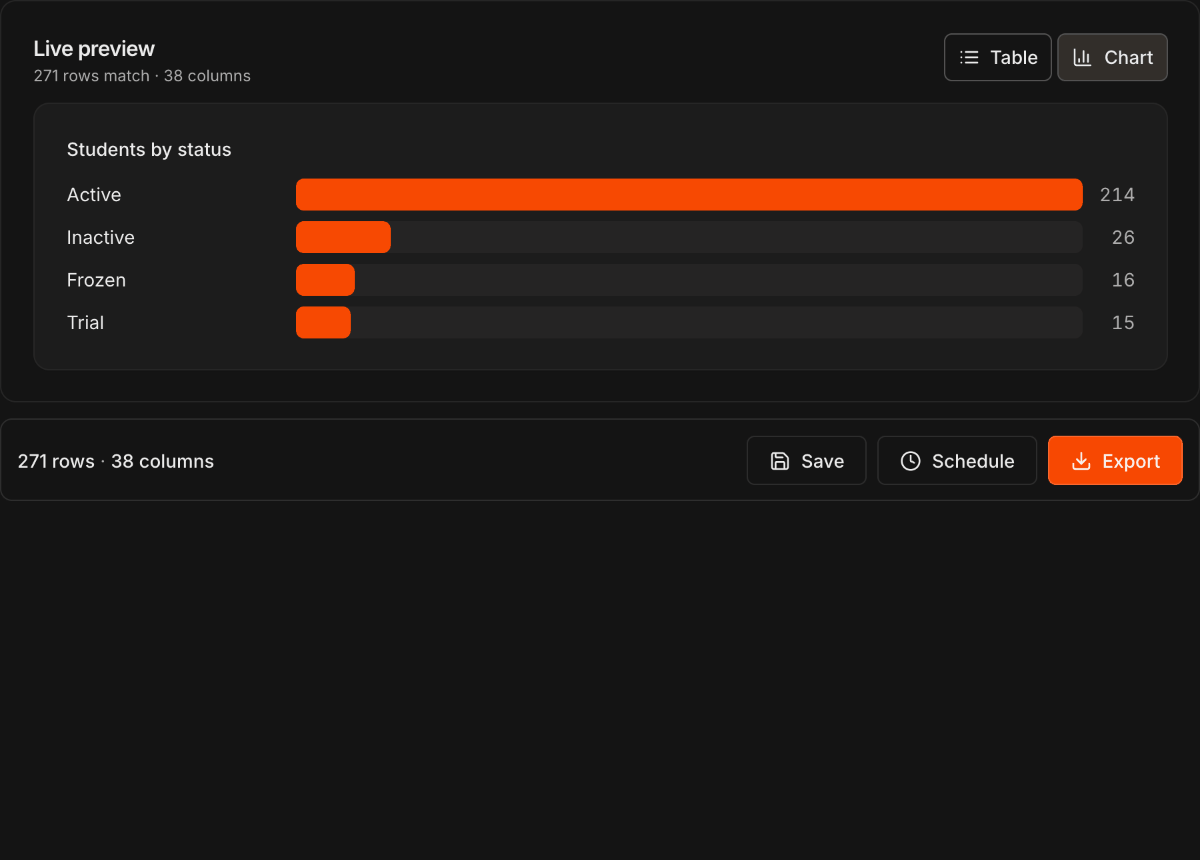Viewport: 1200px width, 860px height.
Task: Click the 'Trial' row label
Action: 85,322
